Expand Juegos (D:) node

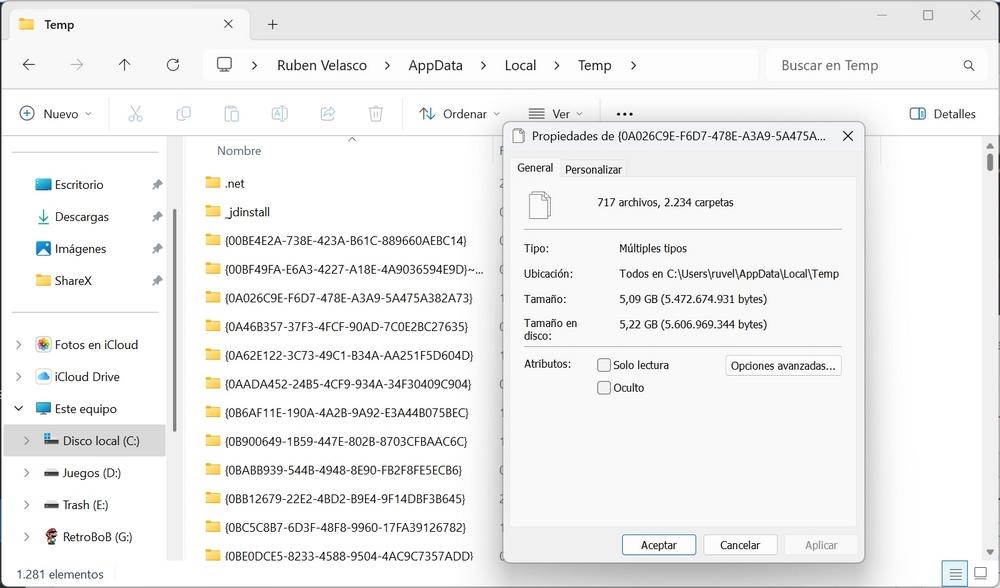click(26, 473)
